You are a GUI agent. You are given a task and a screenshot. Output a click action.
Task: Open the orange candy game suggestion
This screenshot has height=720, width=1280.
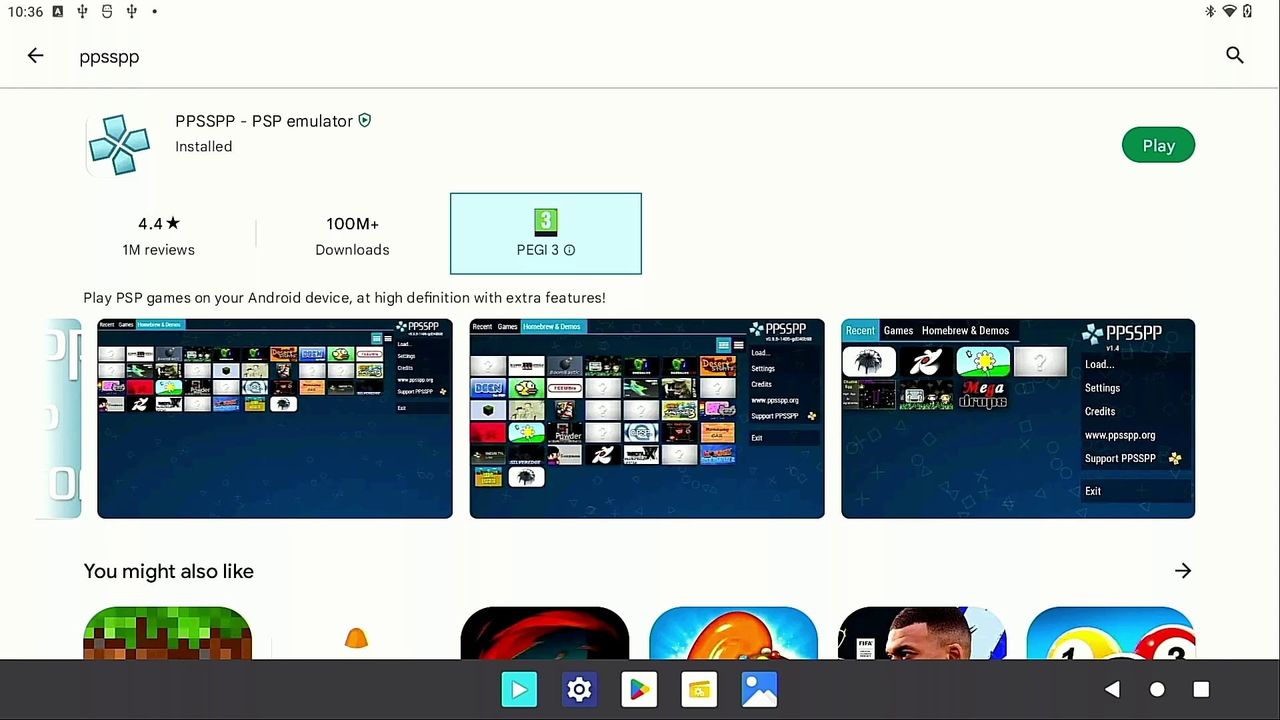(733, 633)
